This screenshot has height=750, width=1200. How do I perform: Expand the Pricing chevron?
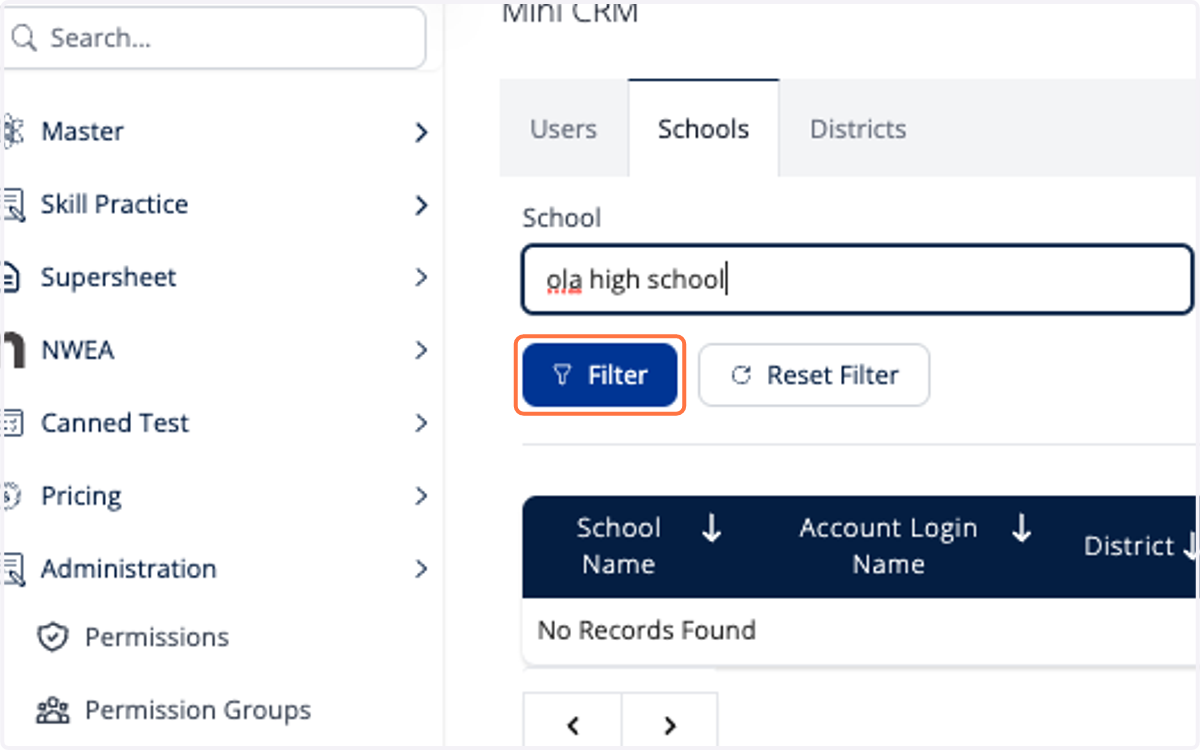pos(421,496)
